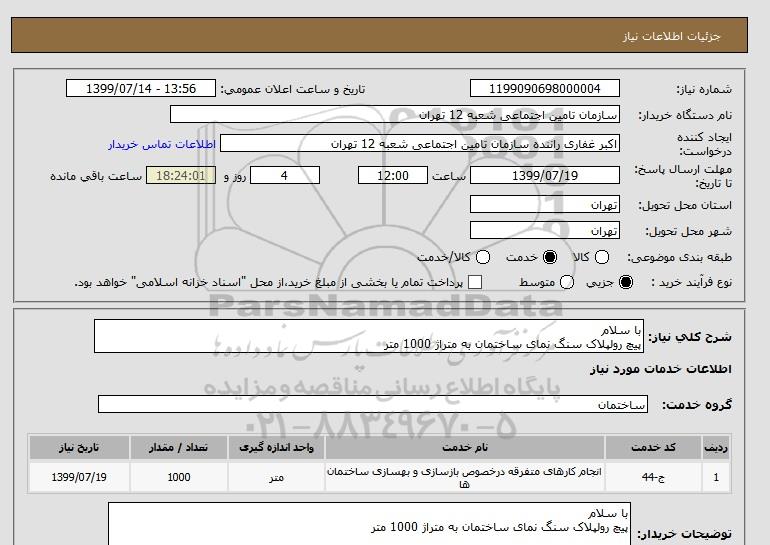The width and height of the screenshot is (770, 545).
Task: Click the remaining time field 18:24:01
Action: (181, 175)
